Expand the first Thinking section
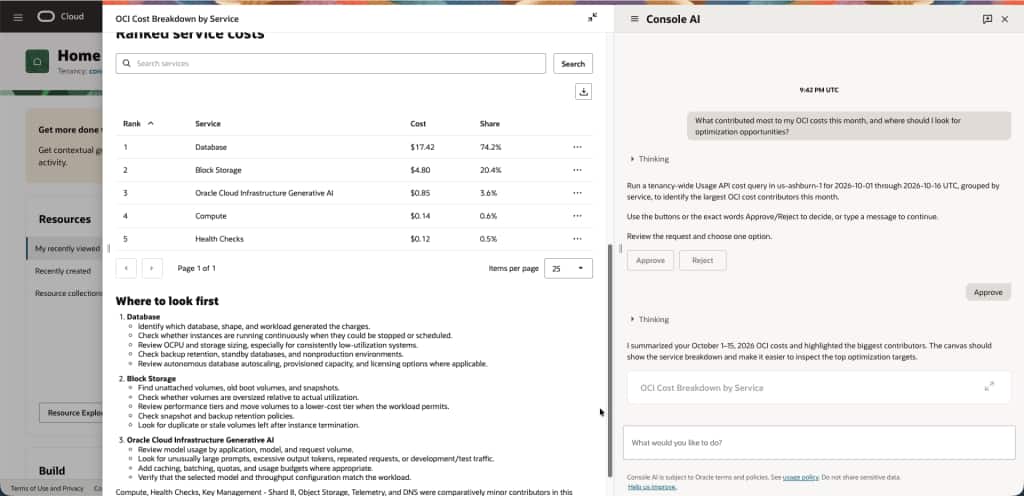The image size is (1024, 496). click(650, 159)
